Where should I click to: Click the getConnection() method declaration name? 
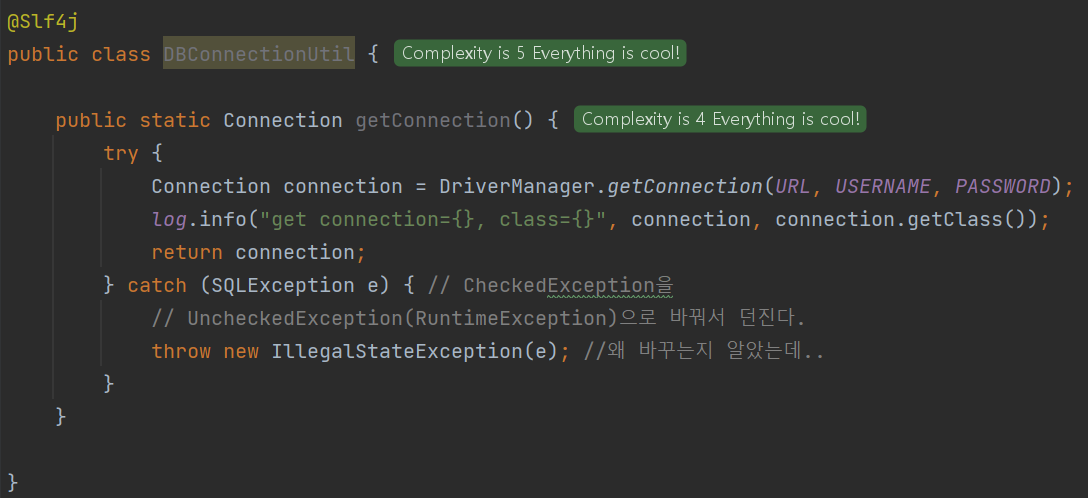coord(433,120)
